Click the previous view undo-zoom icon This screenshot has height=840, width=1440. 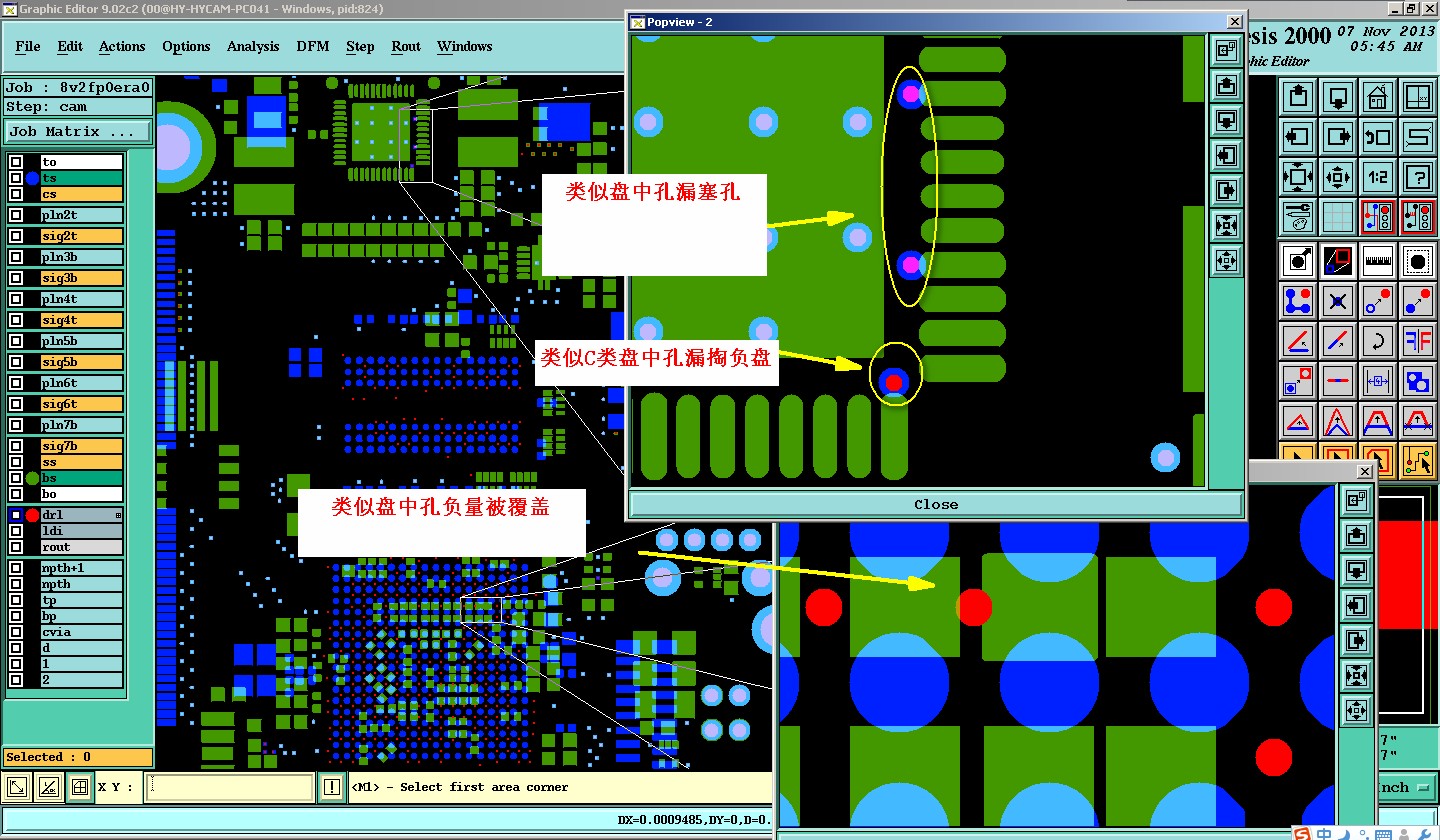(1378, 137)
